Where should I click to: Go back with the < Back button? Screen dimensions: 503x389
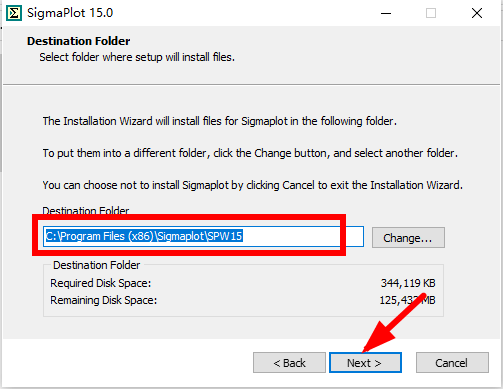pos(289,363)
